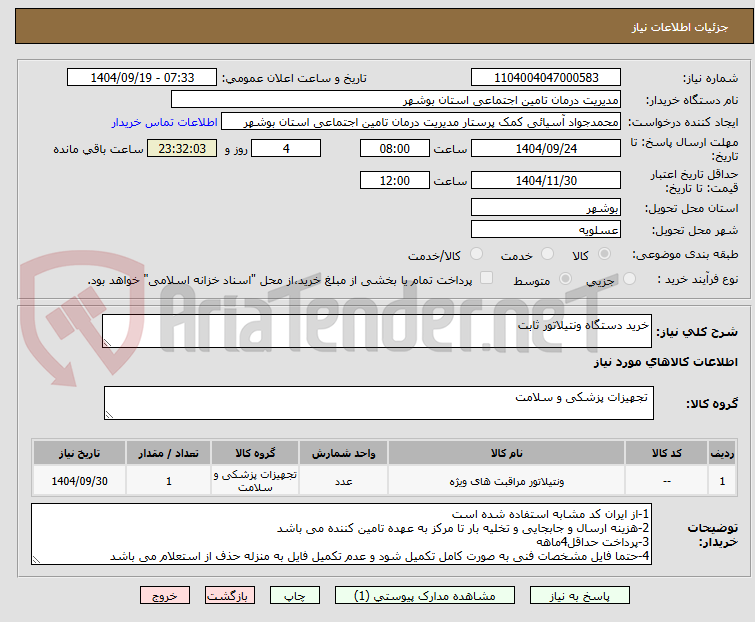
Task: Click the جزئیات اطلاعات نیاز header title
Action: click(679, 27)
